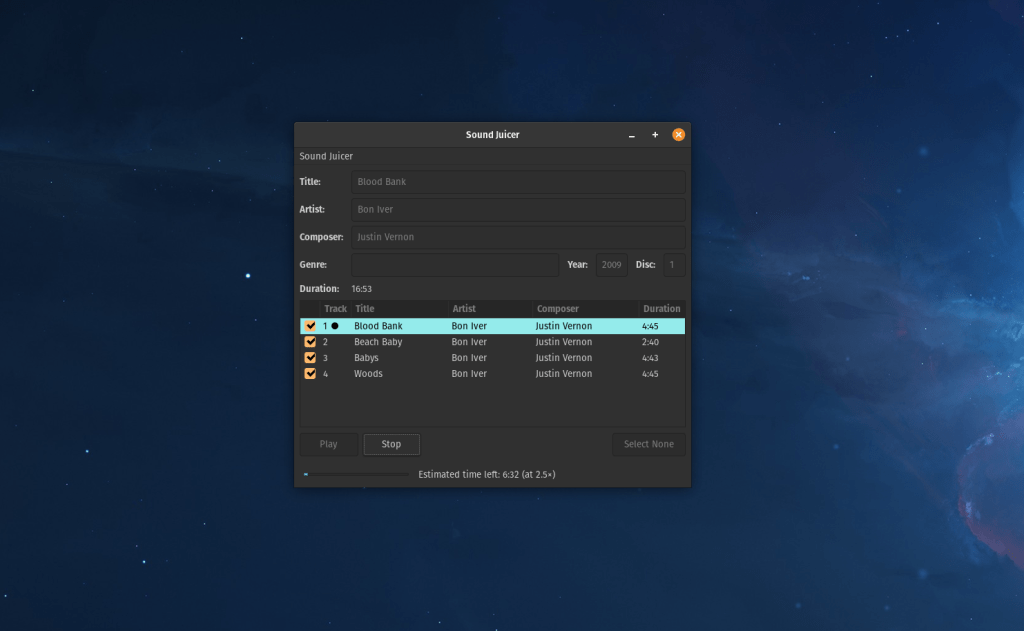Uncheck the Beach Baby track checkbox
The height and width of the screenshot is (631, 1024).
(x=310, y=342)
